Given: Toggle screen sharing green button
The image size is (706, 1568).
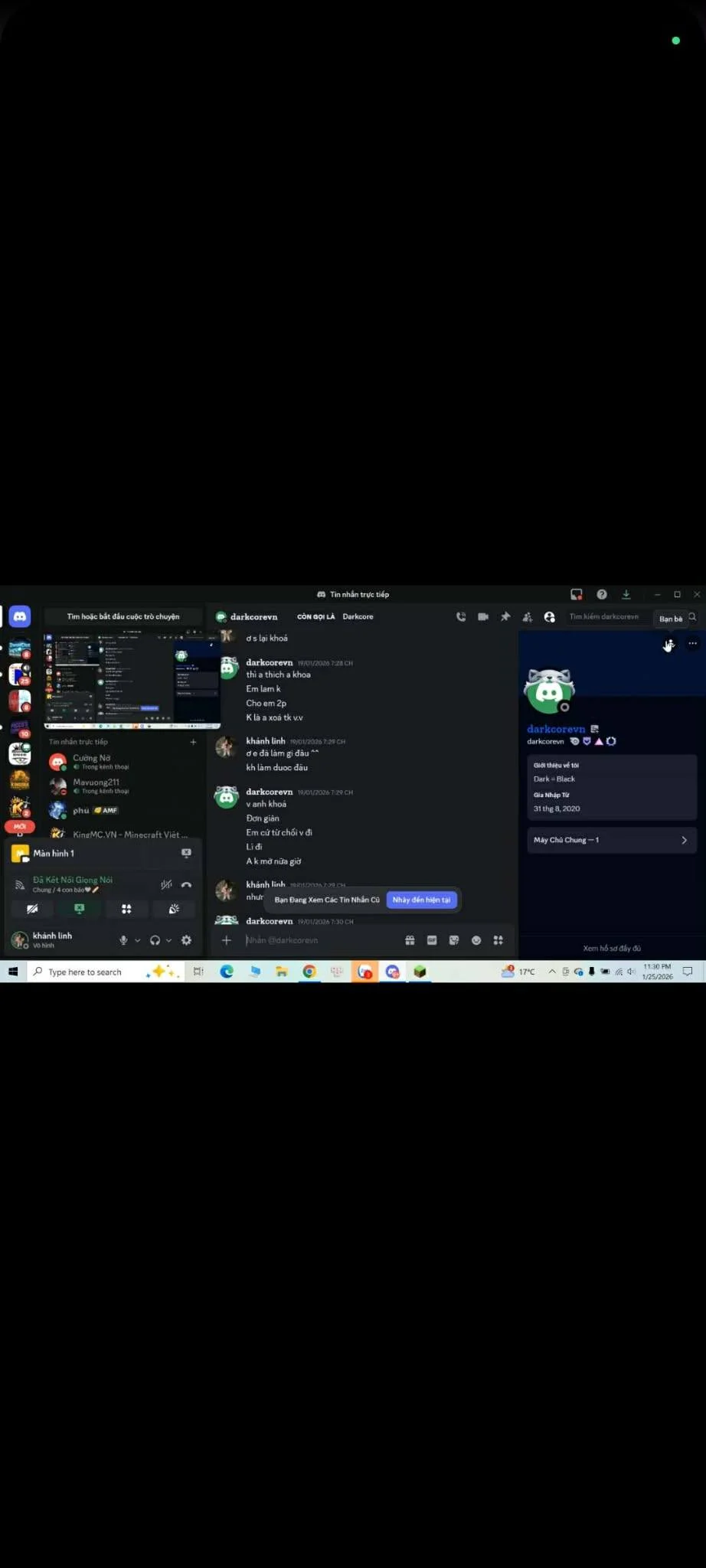Looking at the screenshot, I should tap(79, 909).
